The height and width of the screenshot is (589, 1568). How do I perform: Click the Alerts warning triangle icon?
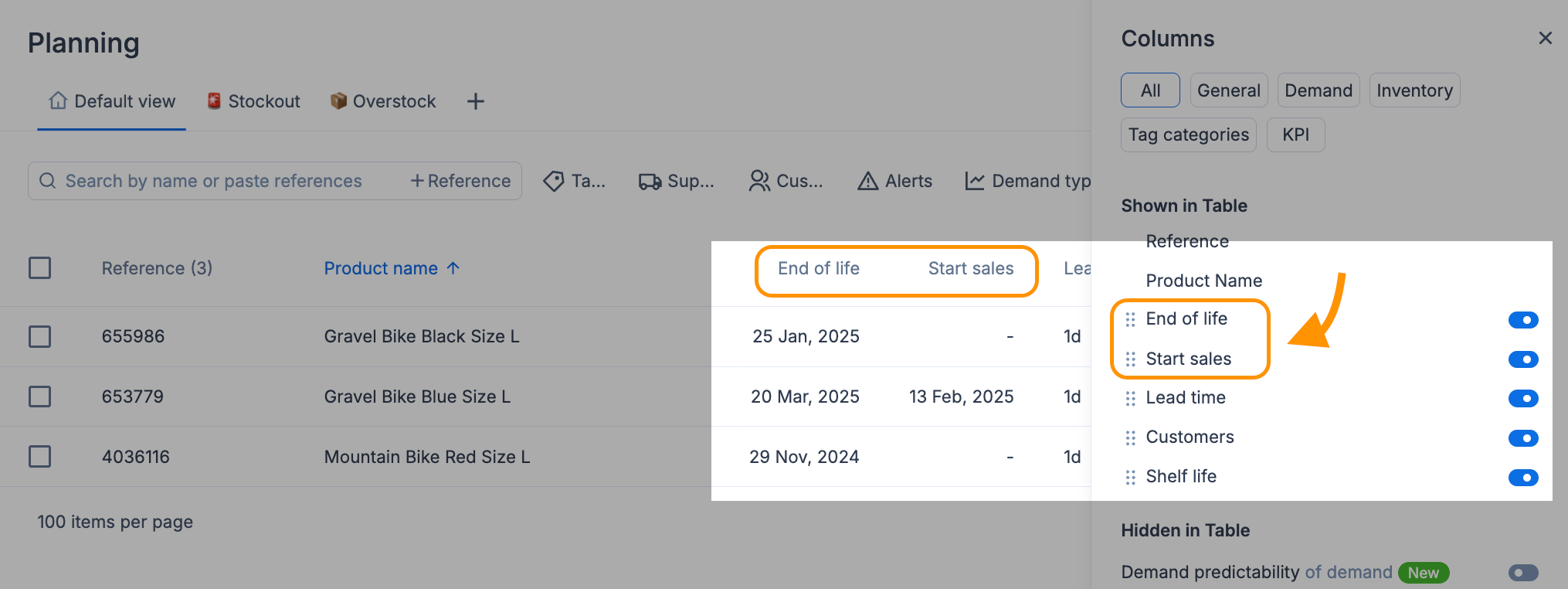coord(867,181)
